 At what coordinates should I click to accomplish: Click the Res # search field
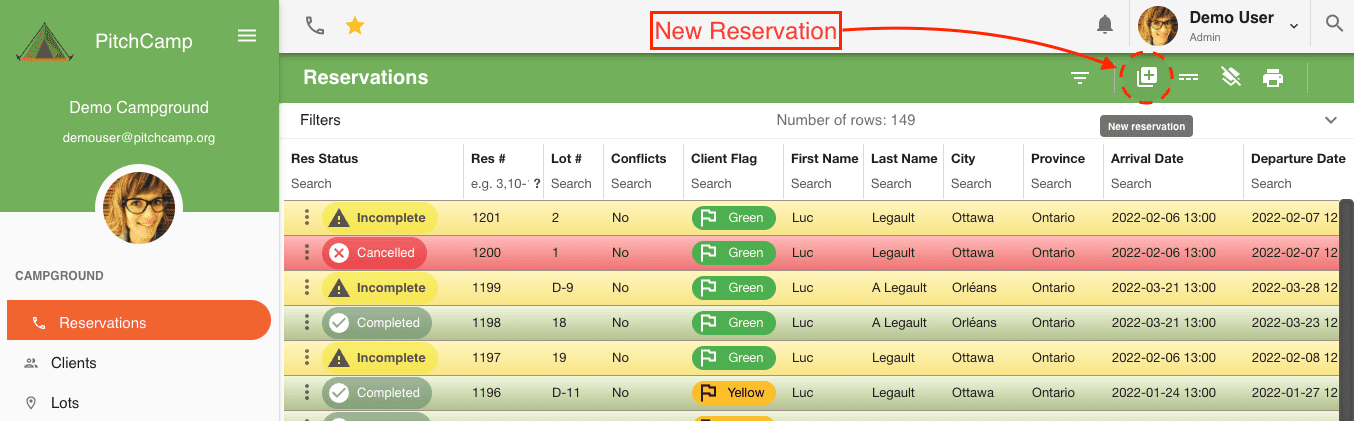click(x=498, y=184)
